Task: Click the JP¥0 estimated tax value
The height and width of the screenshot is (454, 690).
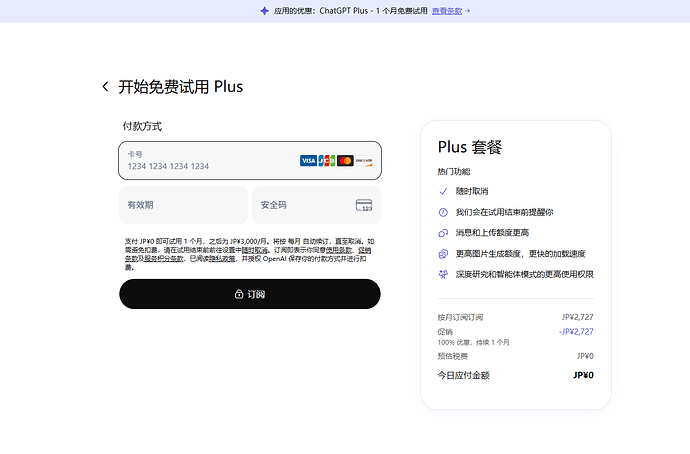Action: pyautogui.click(x=585, y=356)
